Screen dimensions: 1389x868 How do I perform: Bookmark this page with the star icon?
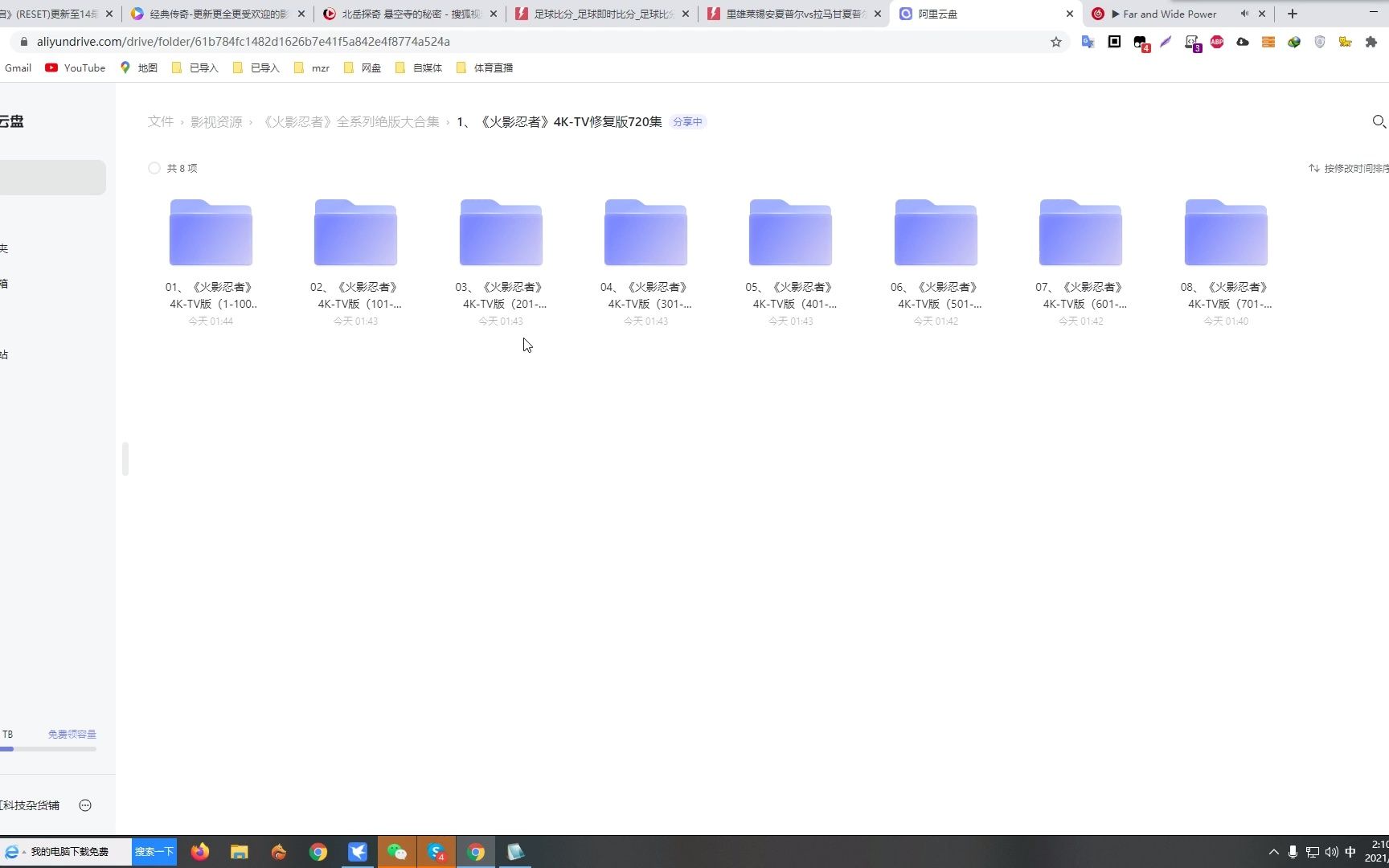1056,42
